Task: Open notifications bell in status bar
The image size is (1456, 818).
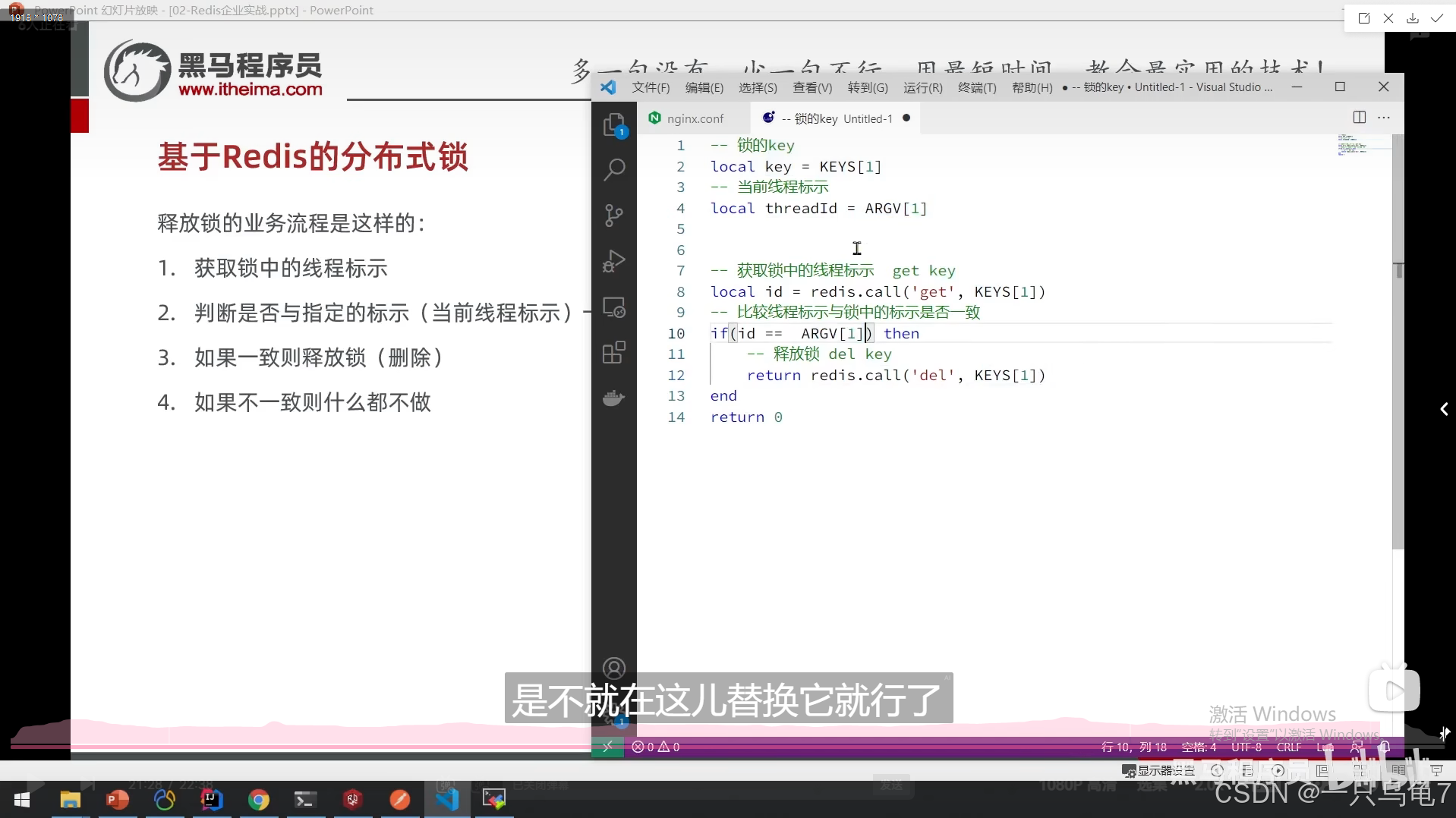Action: [x=1385, y=747]
